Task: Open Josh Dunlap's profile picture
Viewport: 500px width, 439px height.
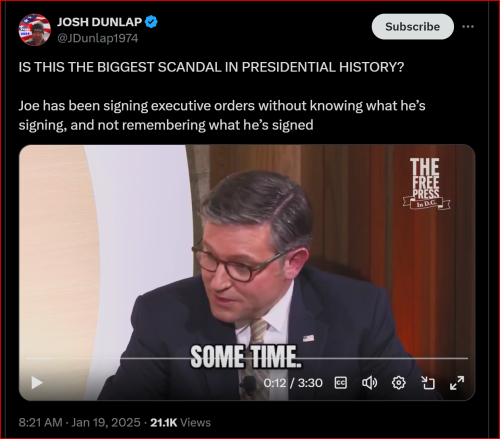Action: point(35,30)
